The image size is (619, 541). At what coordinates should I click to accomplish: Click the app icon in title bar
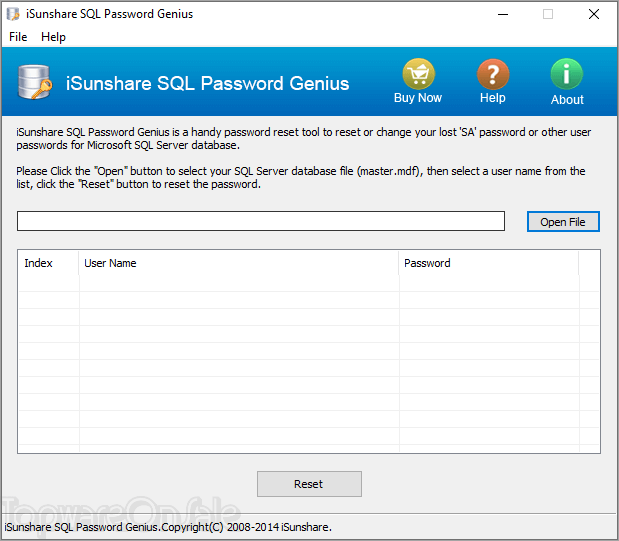click(13, 14)
